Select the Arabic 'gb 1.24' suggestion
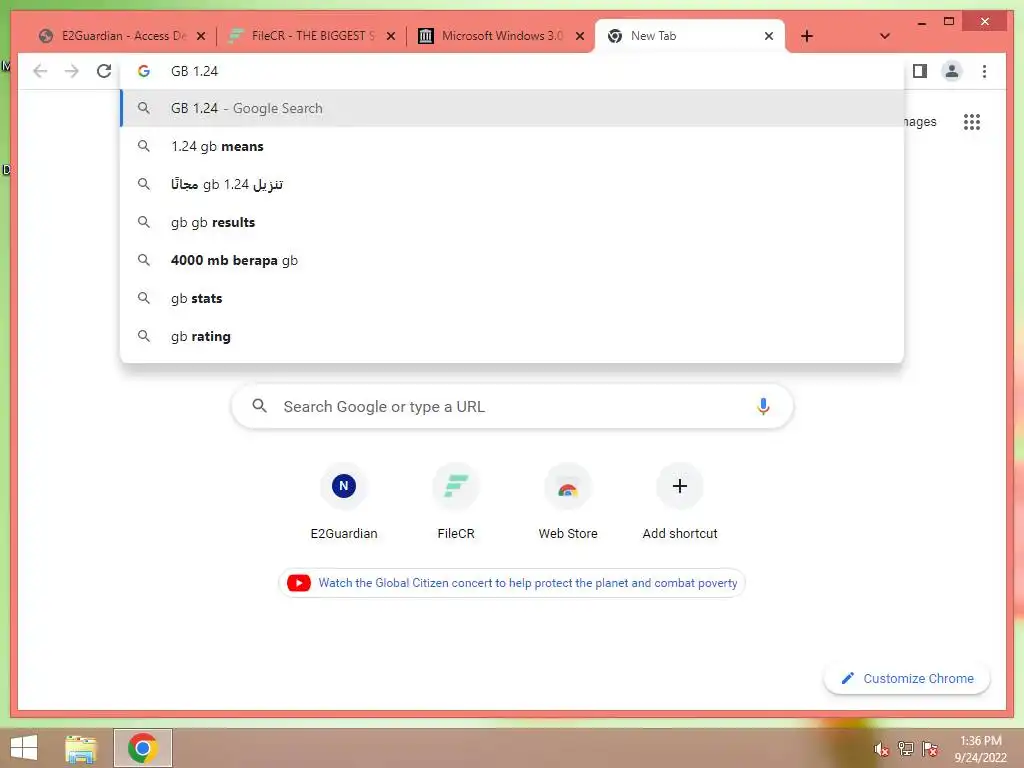Viewport: 1024px width, 768px height. pyautogui.click(x=512, y=184)
